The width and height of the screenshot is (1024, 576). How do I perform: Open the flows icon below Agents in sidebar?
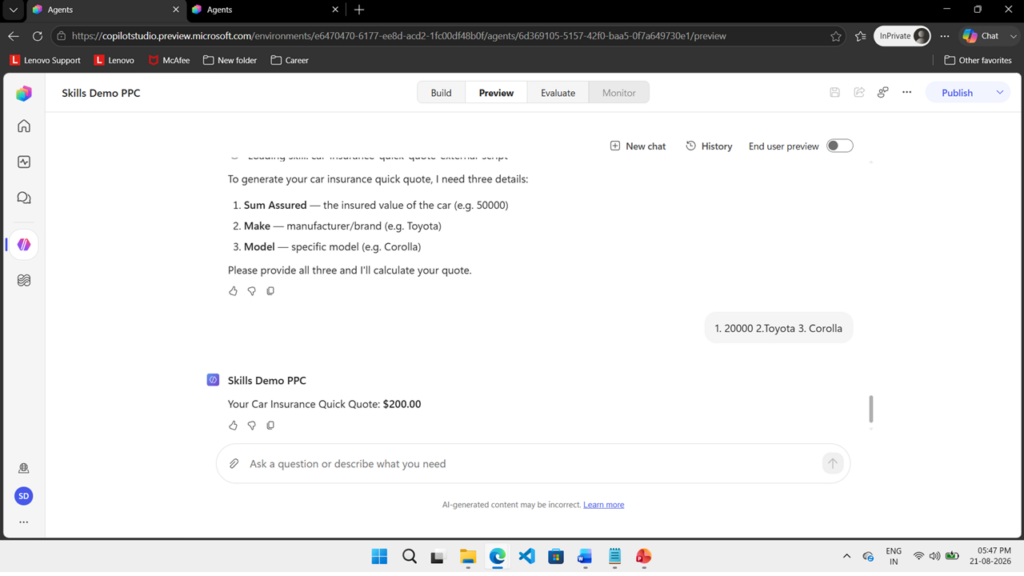[x=24, y=280]
